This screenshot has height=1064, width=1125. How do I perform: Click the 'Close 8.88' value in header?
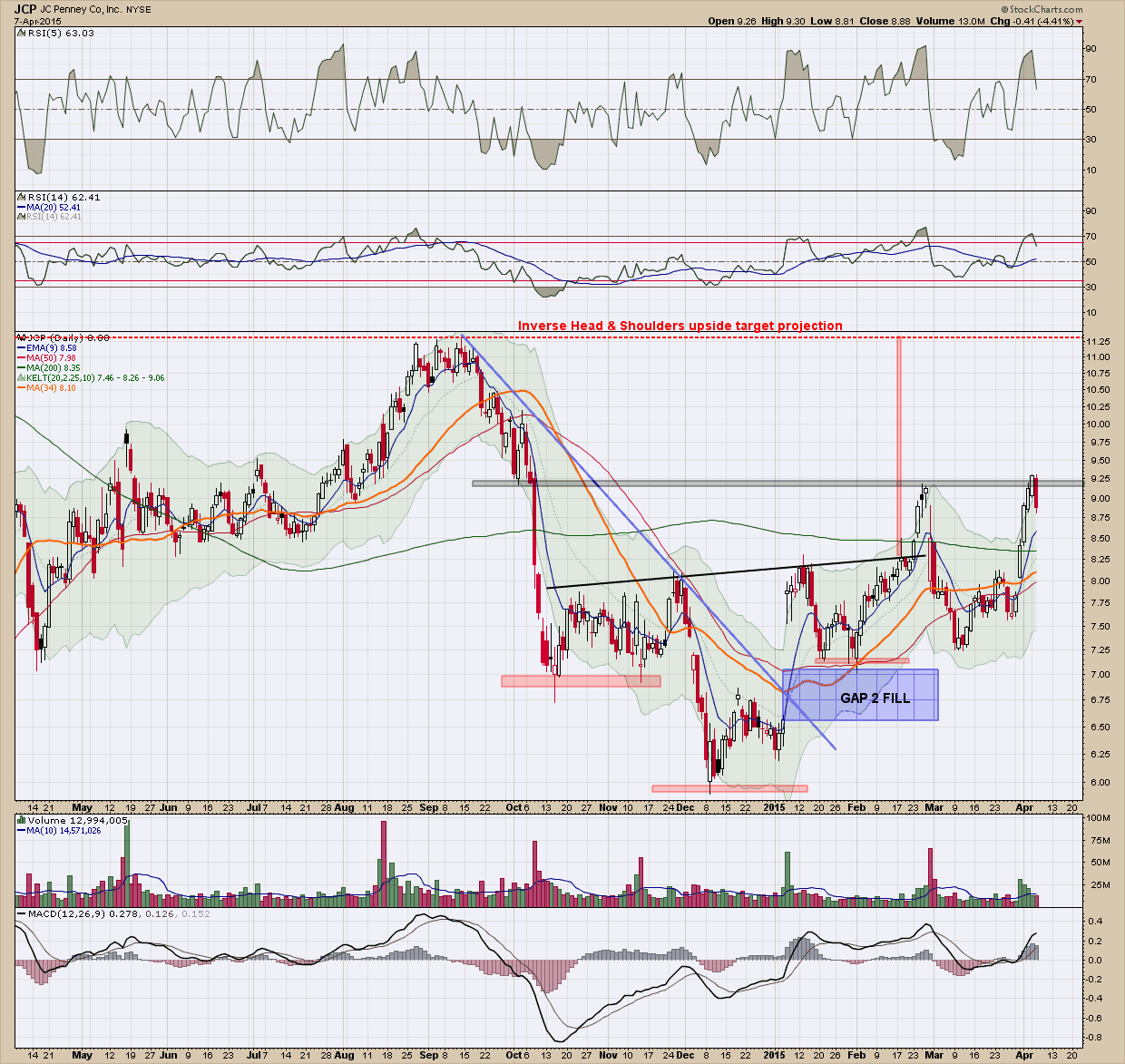(886, 21)
